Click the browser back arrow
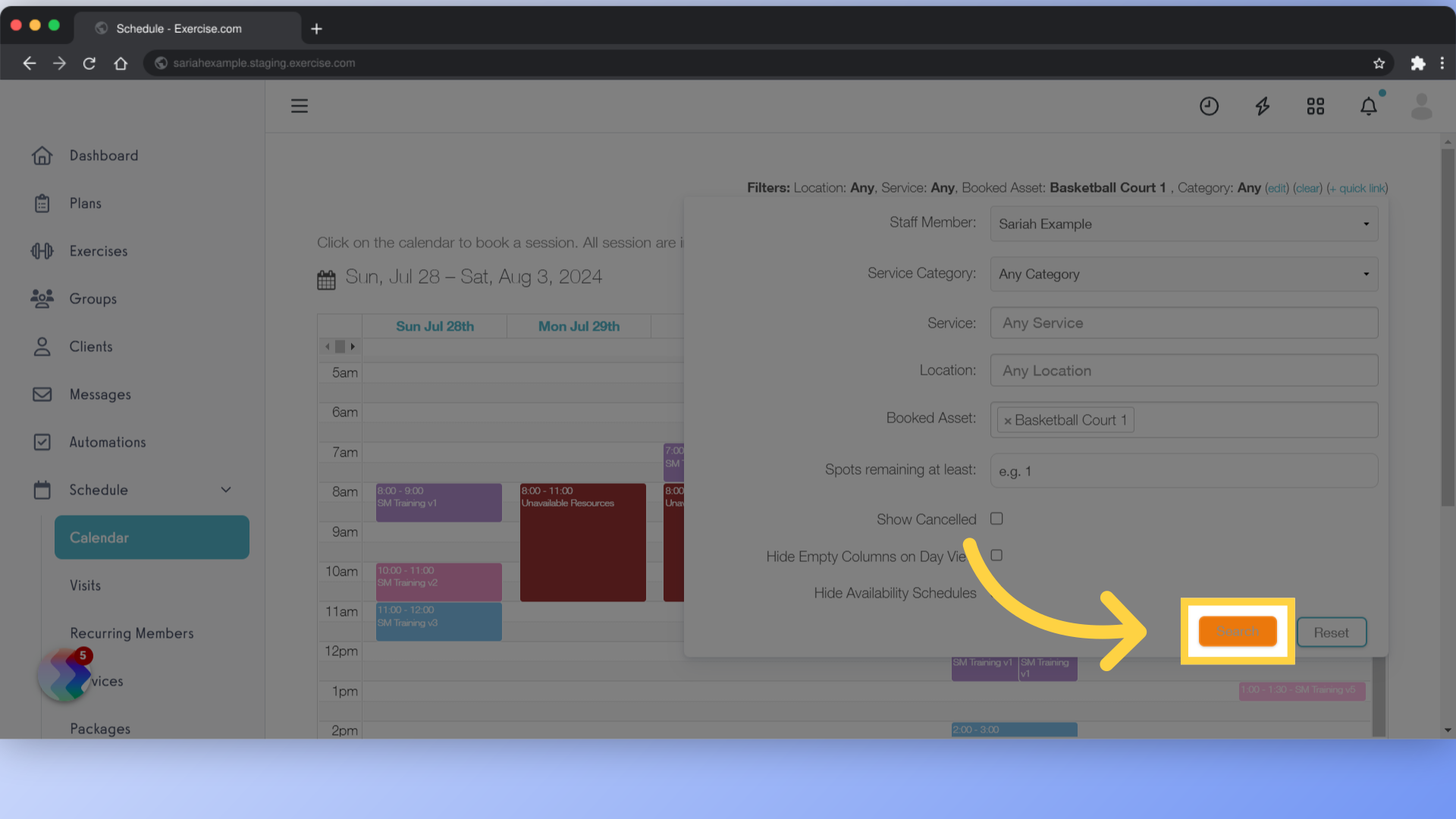The image size is (1456, 819). pos(29,63)
